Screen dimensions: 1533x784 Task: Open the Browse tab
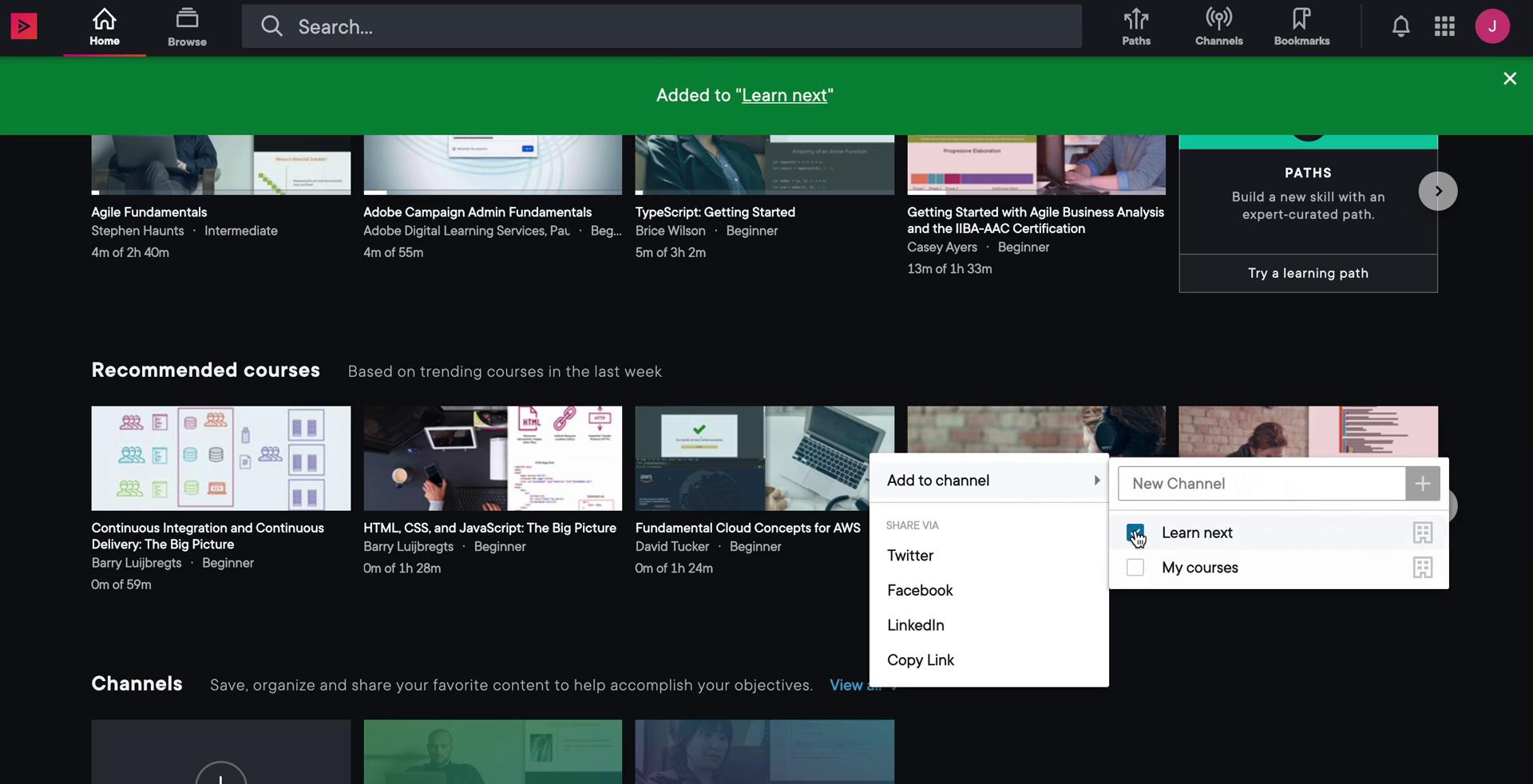click(187, 28)
